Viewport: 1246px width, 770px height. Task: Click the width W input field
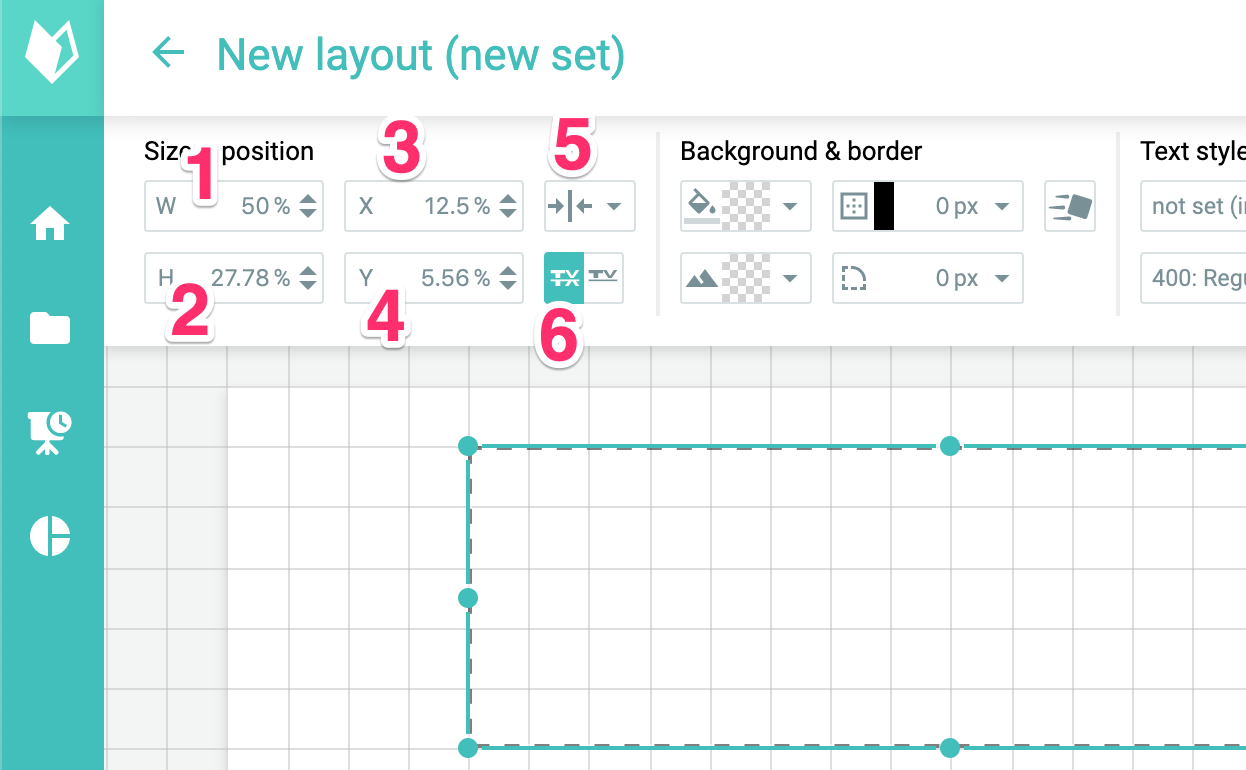[234, 206]
